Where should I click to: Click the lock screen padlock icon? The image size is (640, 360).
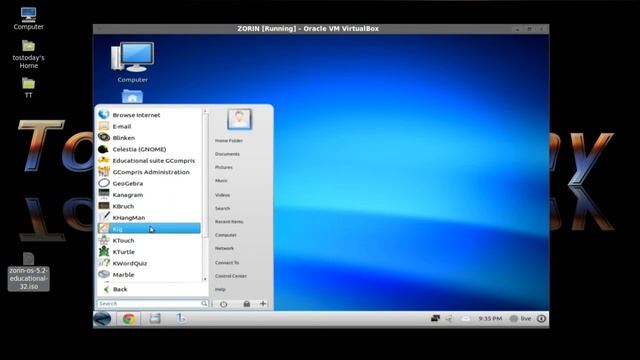click(x=247, y=304)
